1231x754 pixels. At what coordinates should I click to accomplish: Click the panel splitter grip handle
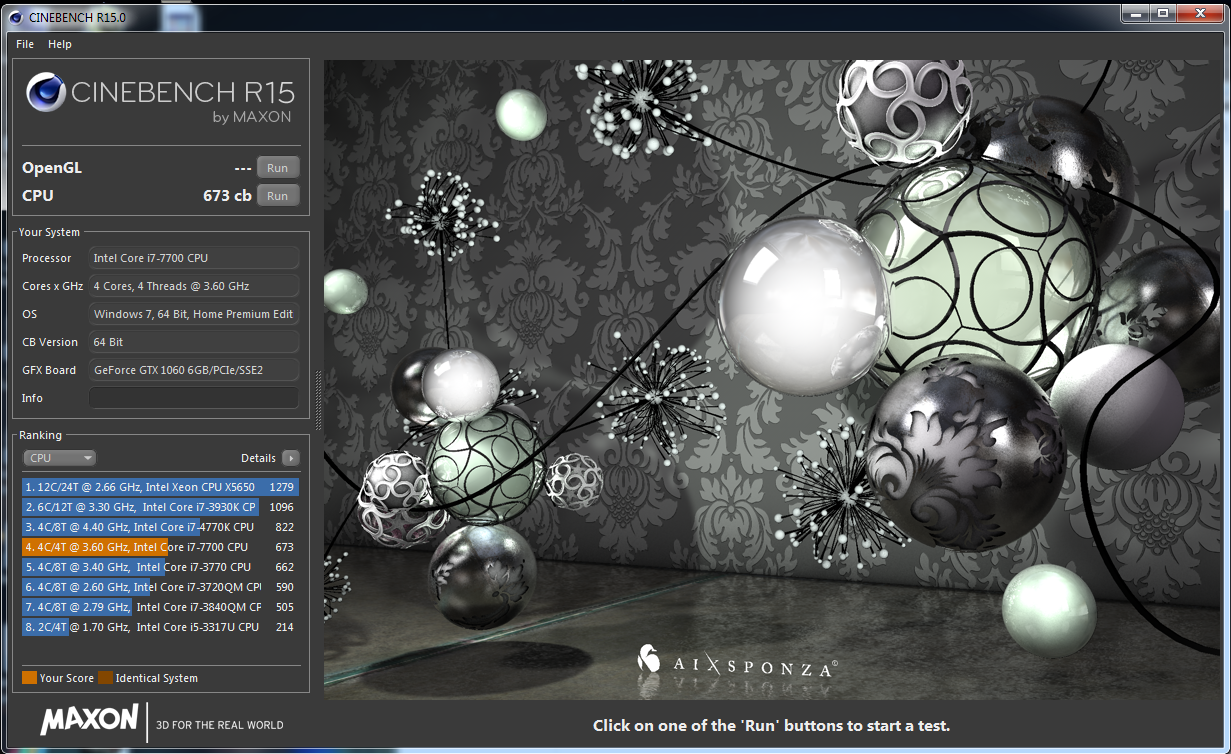click(318, 400)
